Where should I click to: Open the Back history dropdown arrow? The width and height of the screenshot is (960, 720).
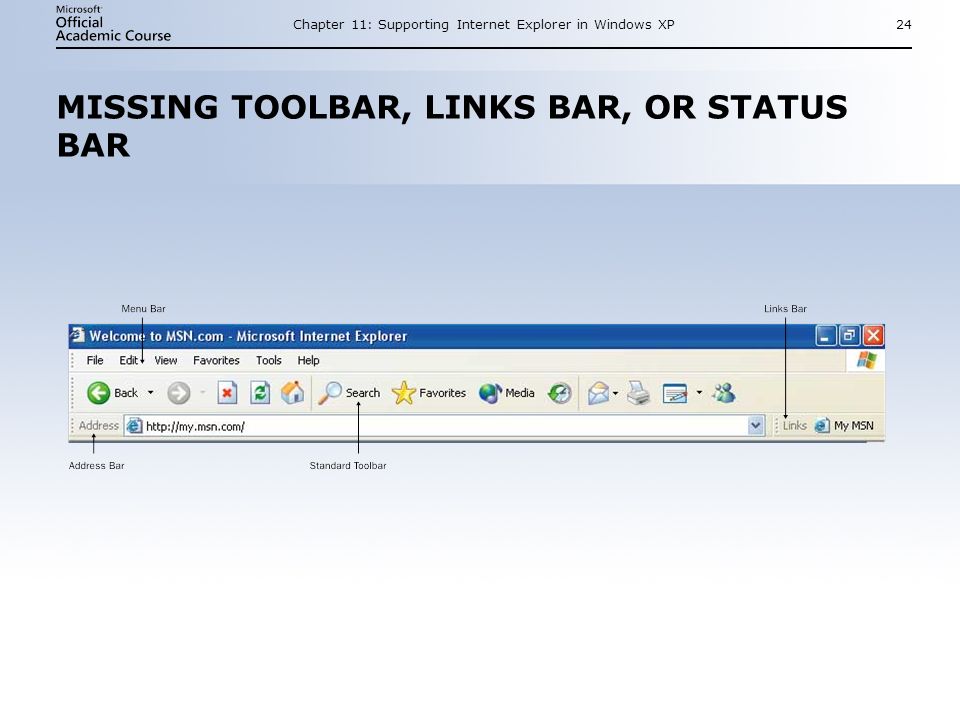coord(151,392)
